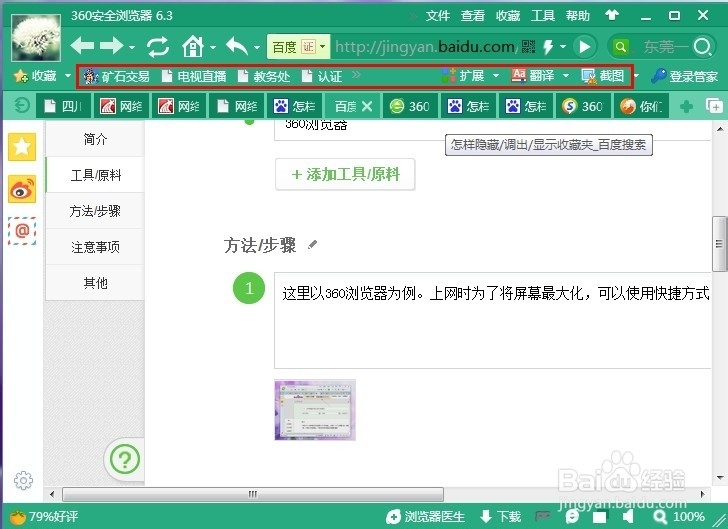
Task: Click the scroll-down arrow on vertical scrollbar
Action: 720,477
